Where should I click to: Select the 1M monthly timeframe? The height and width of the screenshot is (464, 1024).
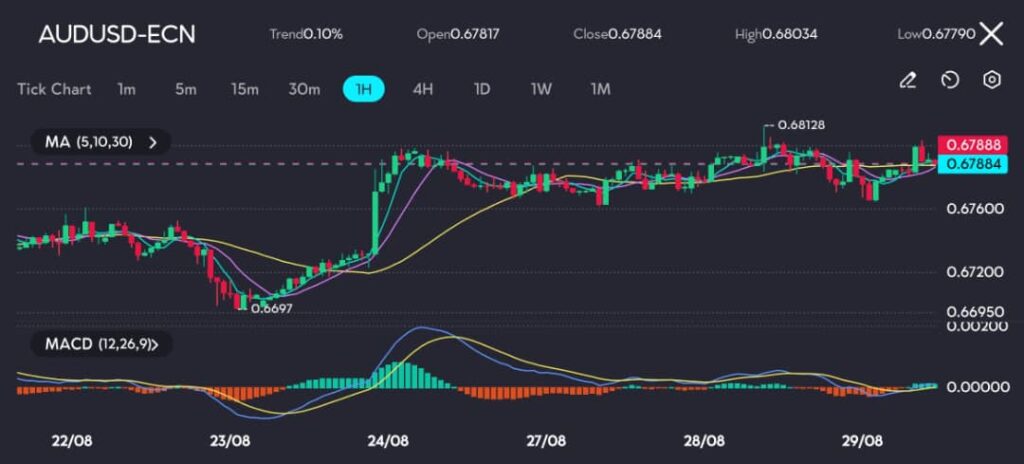coord(600,89)
